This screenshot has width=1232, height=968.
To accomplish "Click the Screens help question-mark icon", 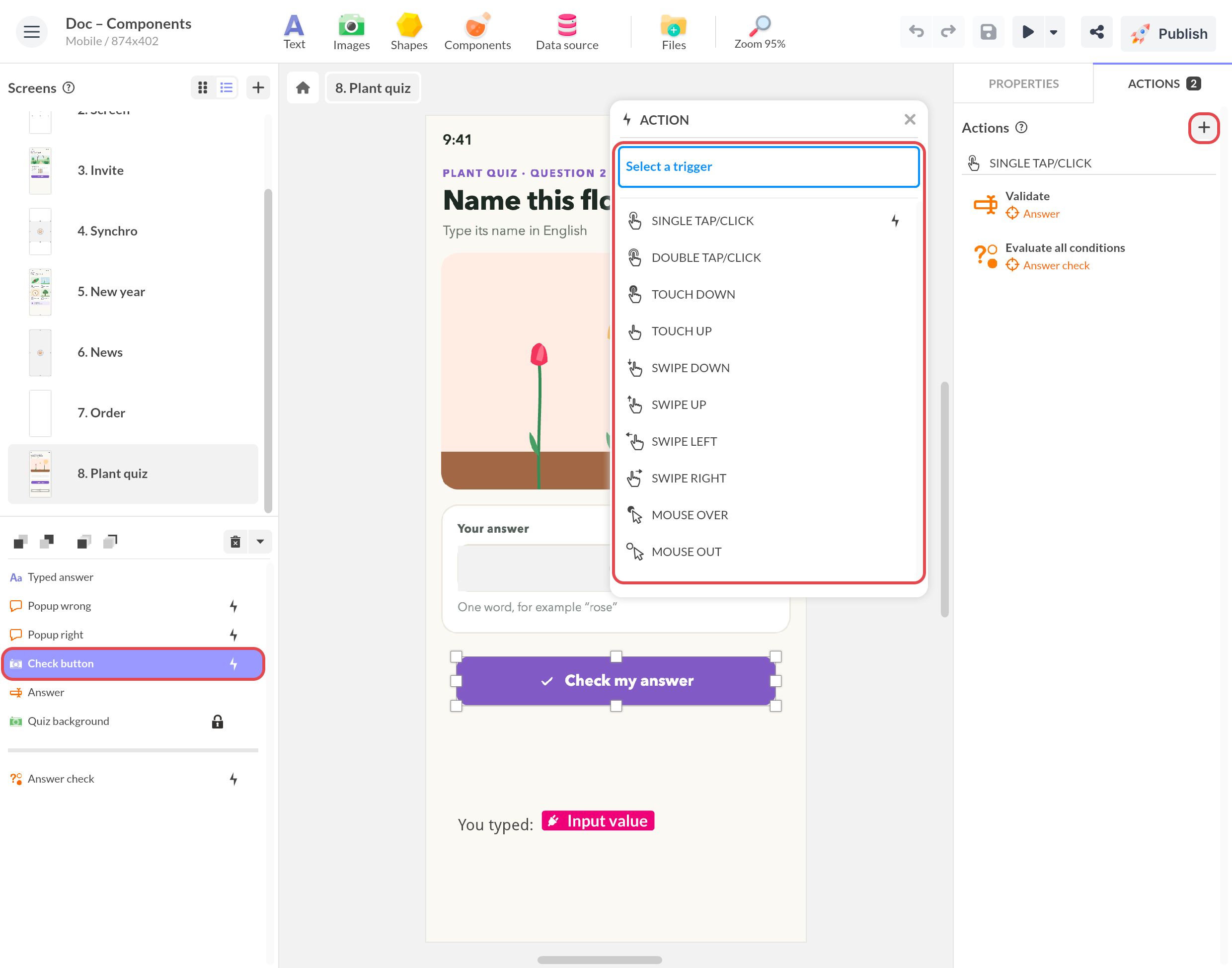I will (69, 87).
